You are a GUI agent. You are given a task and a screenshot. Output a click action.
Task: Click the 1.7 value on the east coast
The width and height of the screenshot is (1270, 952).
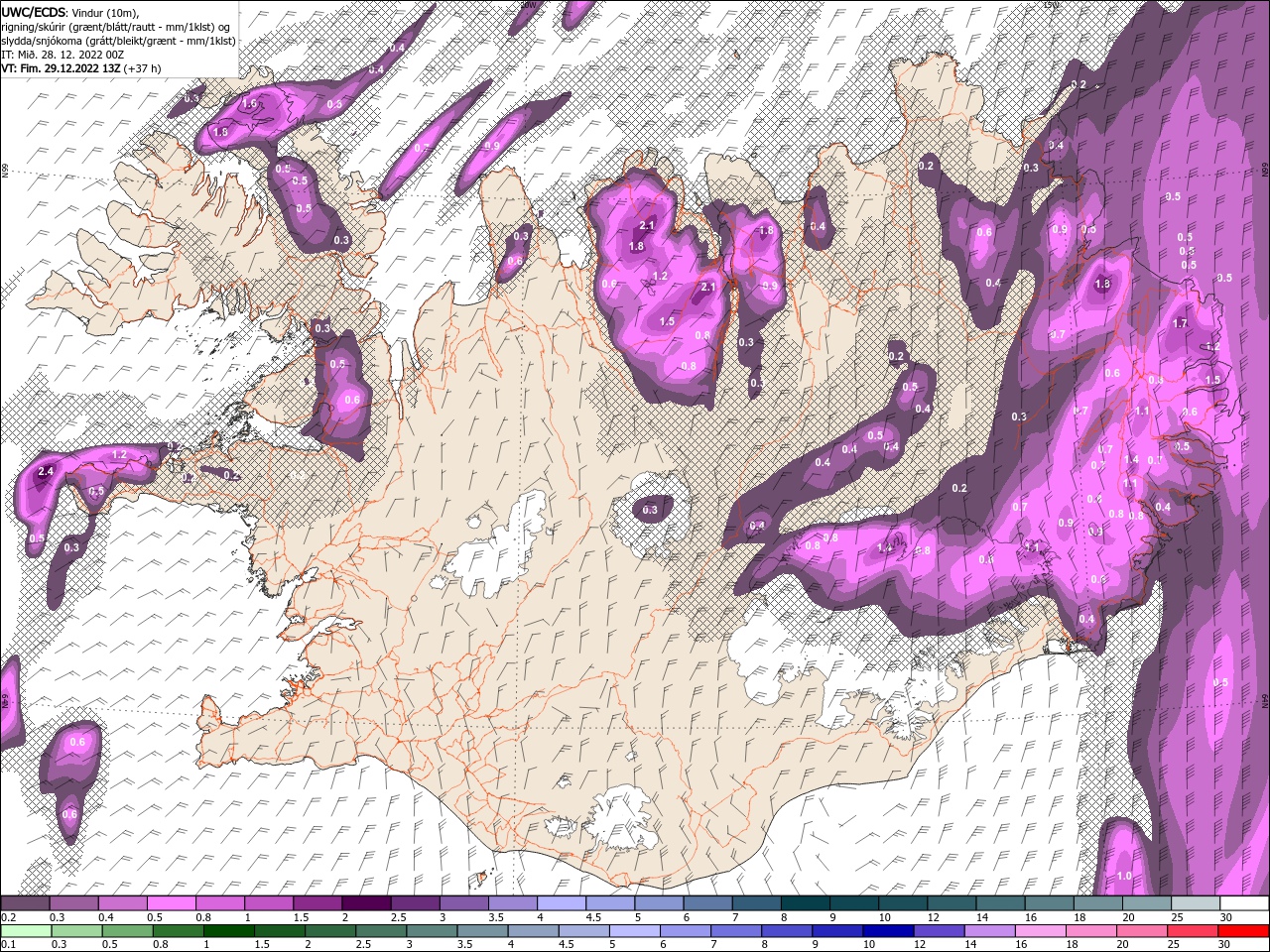(x=1181, y=323)
